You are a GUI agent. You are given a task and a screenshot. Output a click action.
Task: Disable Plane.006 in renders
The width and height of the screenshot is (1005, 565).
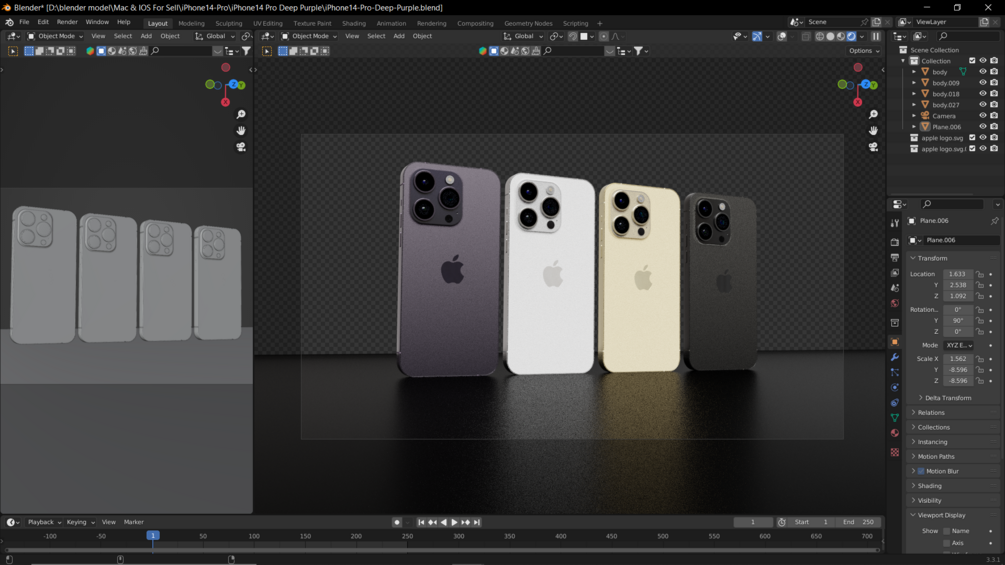coord(993,126)
